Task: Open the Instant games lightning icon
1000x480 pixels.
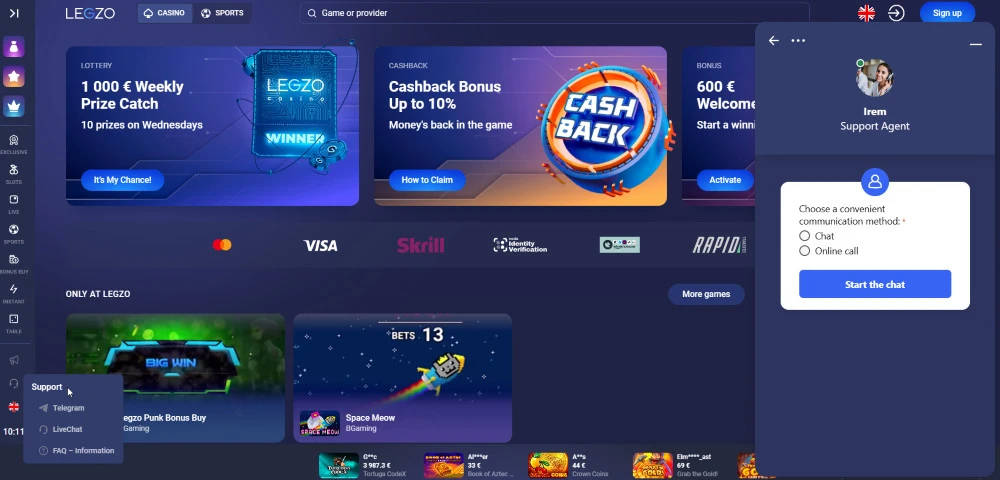Action: coord(13,293)
